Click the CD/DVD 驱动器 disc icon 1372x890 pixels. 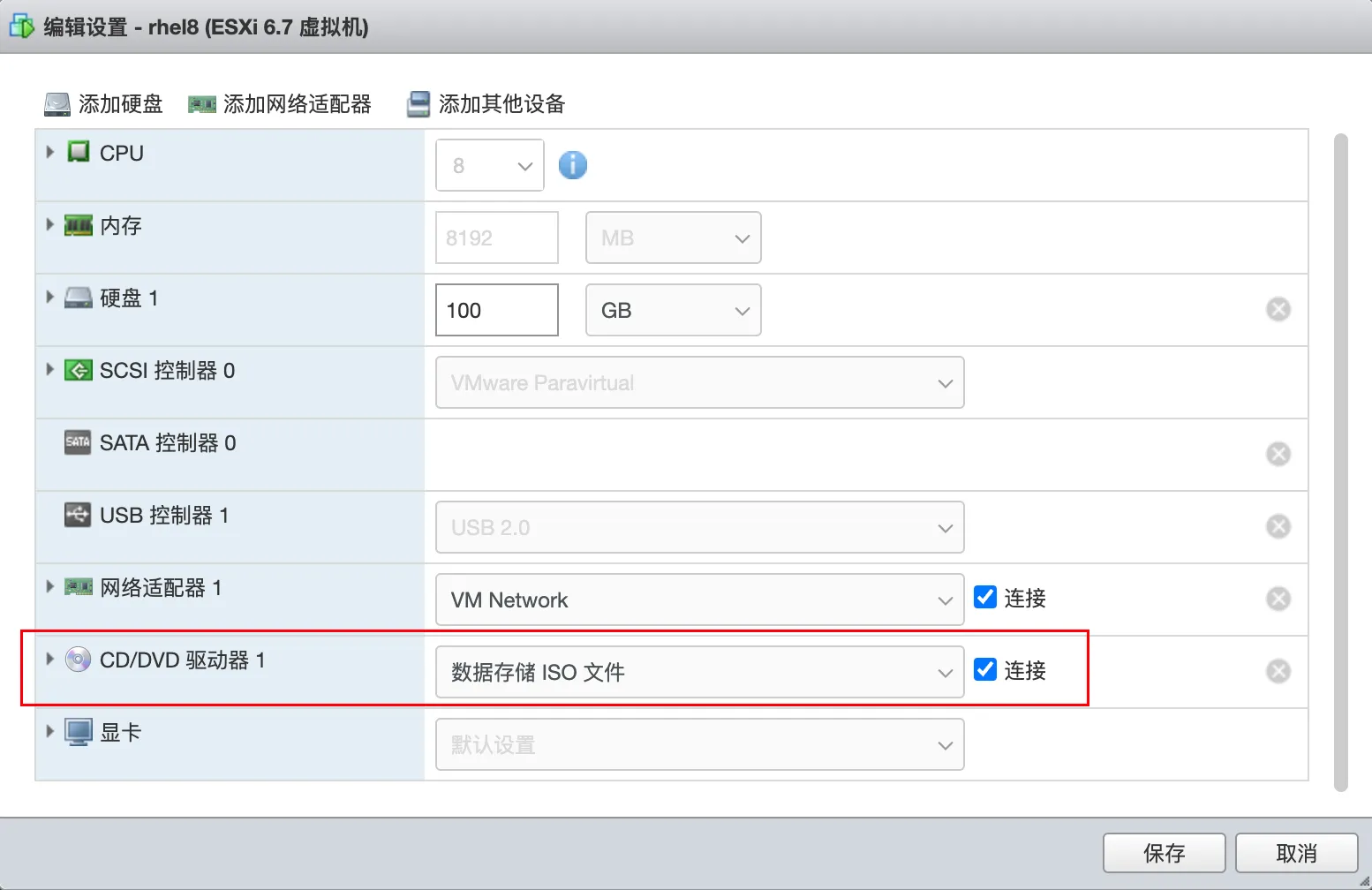click(x=79, y=660)
